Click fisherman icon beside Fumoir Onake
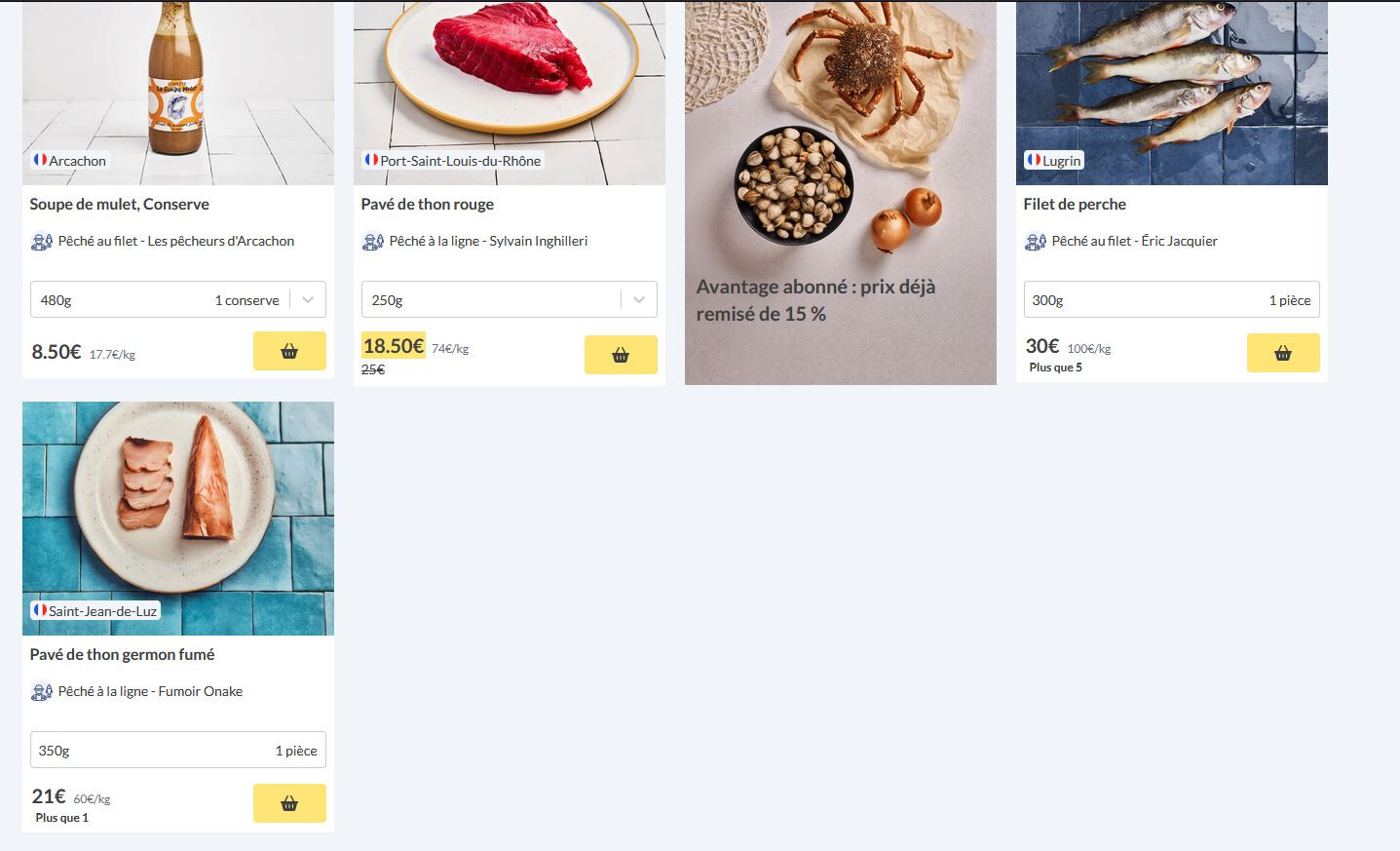The height and width of the screenshot is (851, 1400). 41,691
